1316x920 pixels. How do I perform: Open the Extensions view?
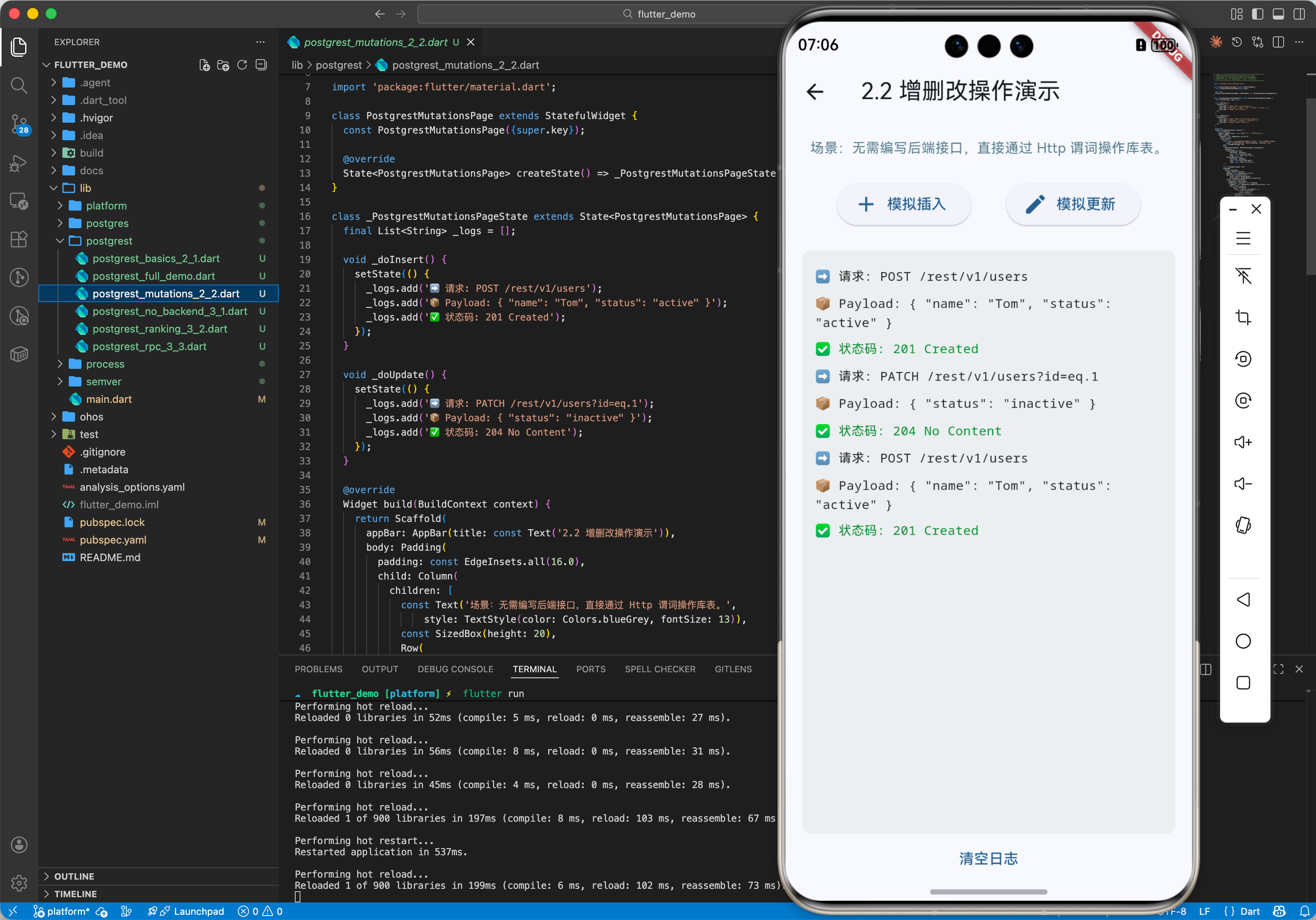pos(19,239)
